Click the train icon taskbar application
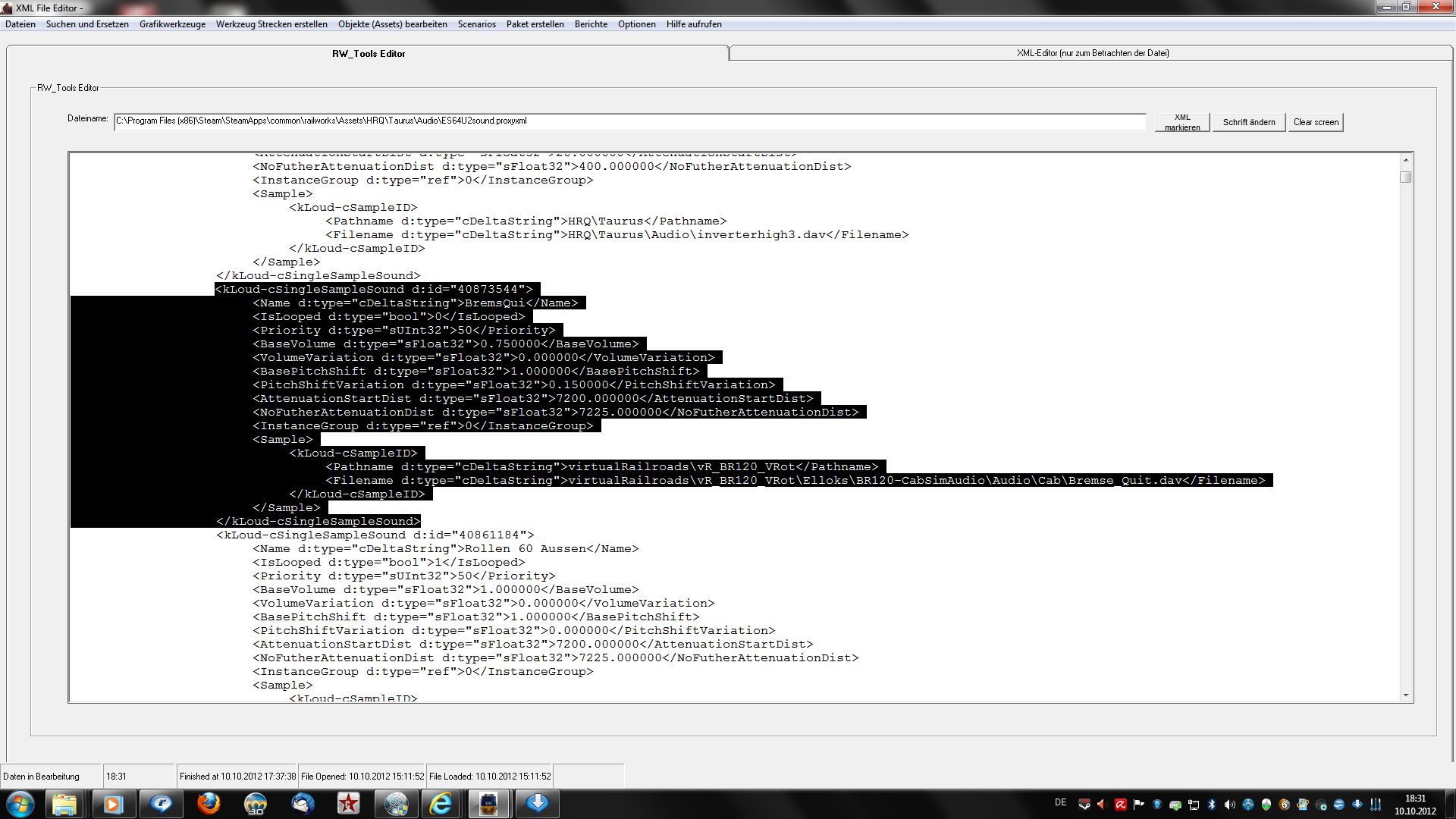This screenshot has height=819, width=1456. tap(488, 804)
